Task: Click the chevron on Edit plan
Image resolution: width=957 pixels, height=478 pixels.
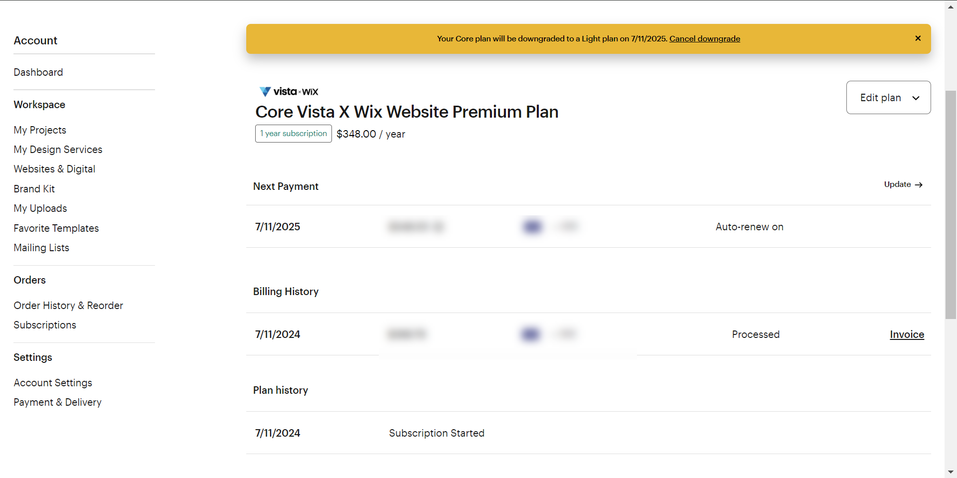Action: 915,98
